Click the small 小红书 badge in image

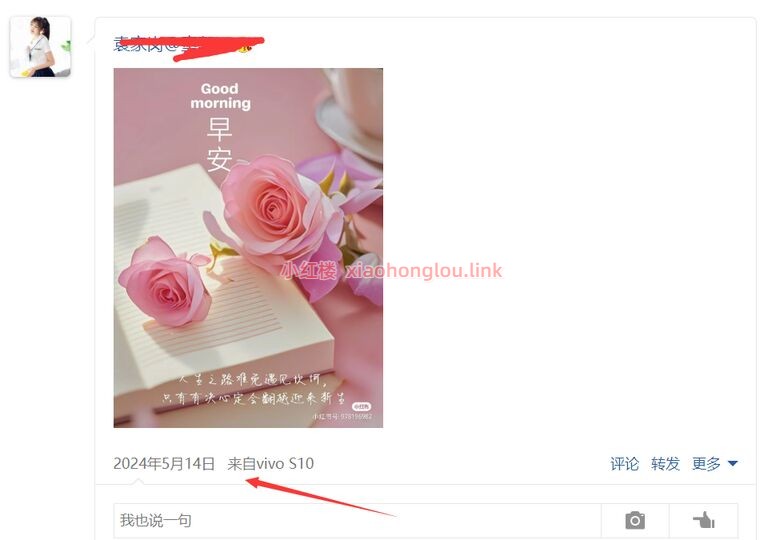[x=362, y=406]
